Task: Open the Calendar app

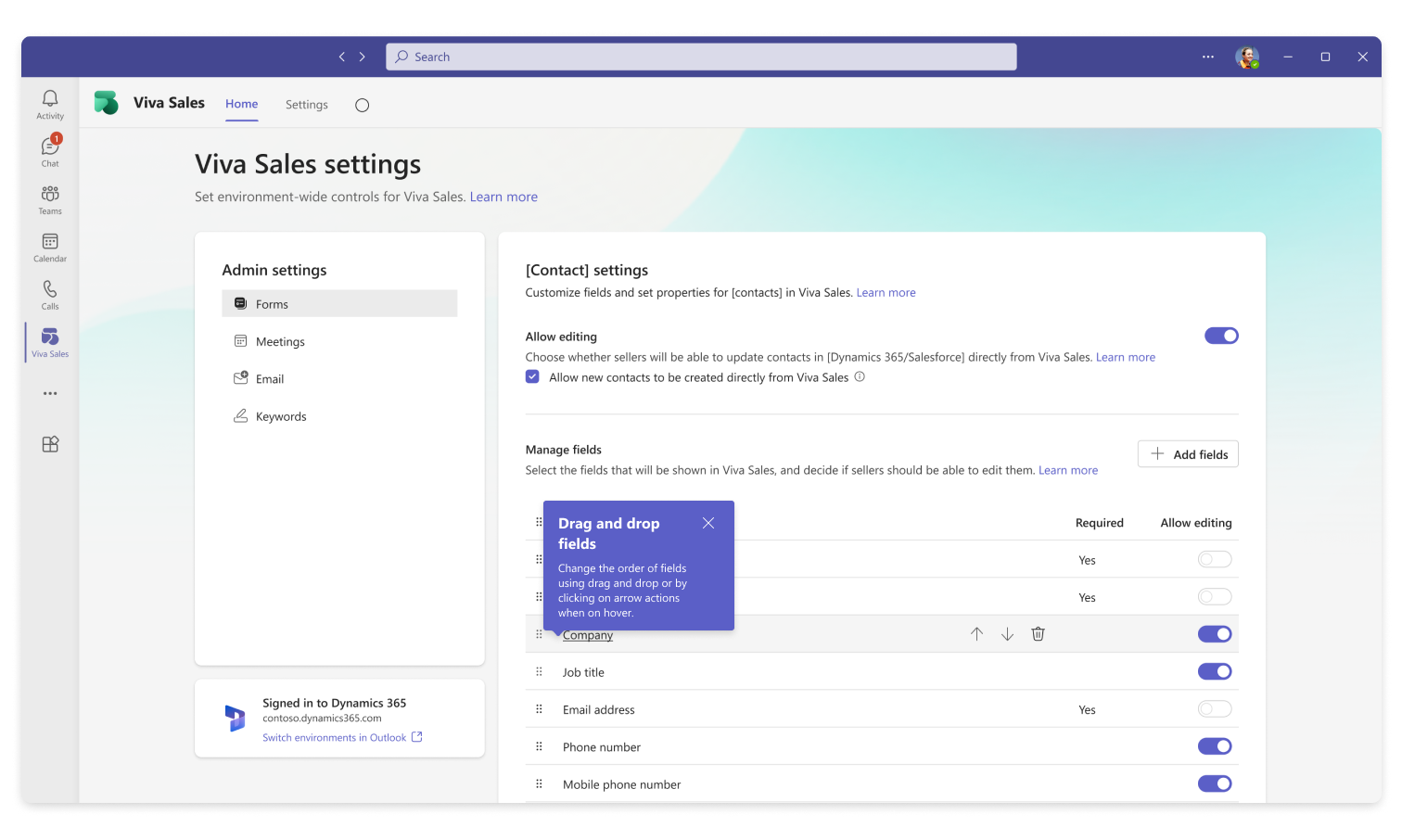Action: (50, 247)
